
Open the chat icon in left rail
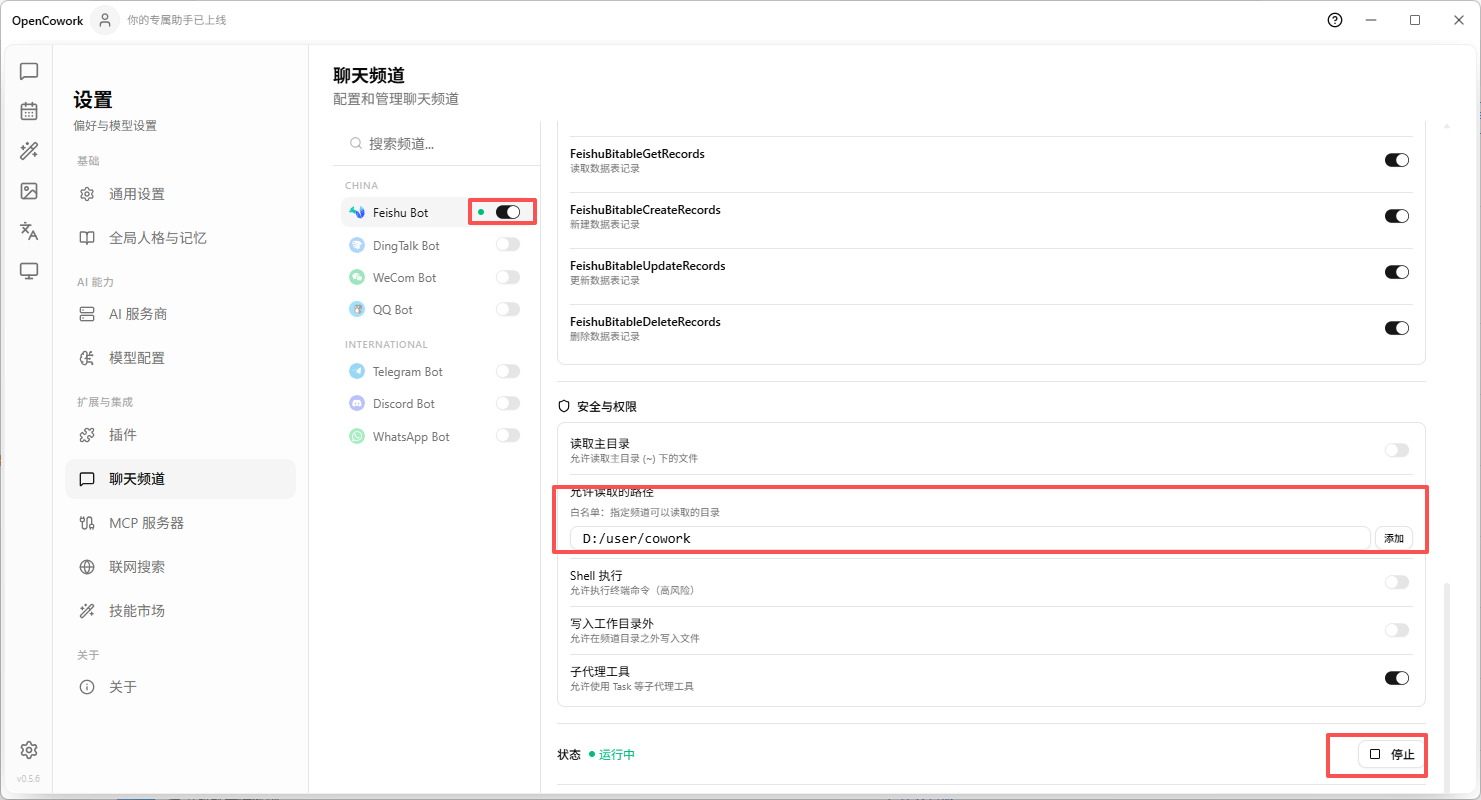click(x=29, y=71)
